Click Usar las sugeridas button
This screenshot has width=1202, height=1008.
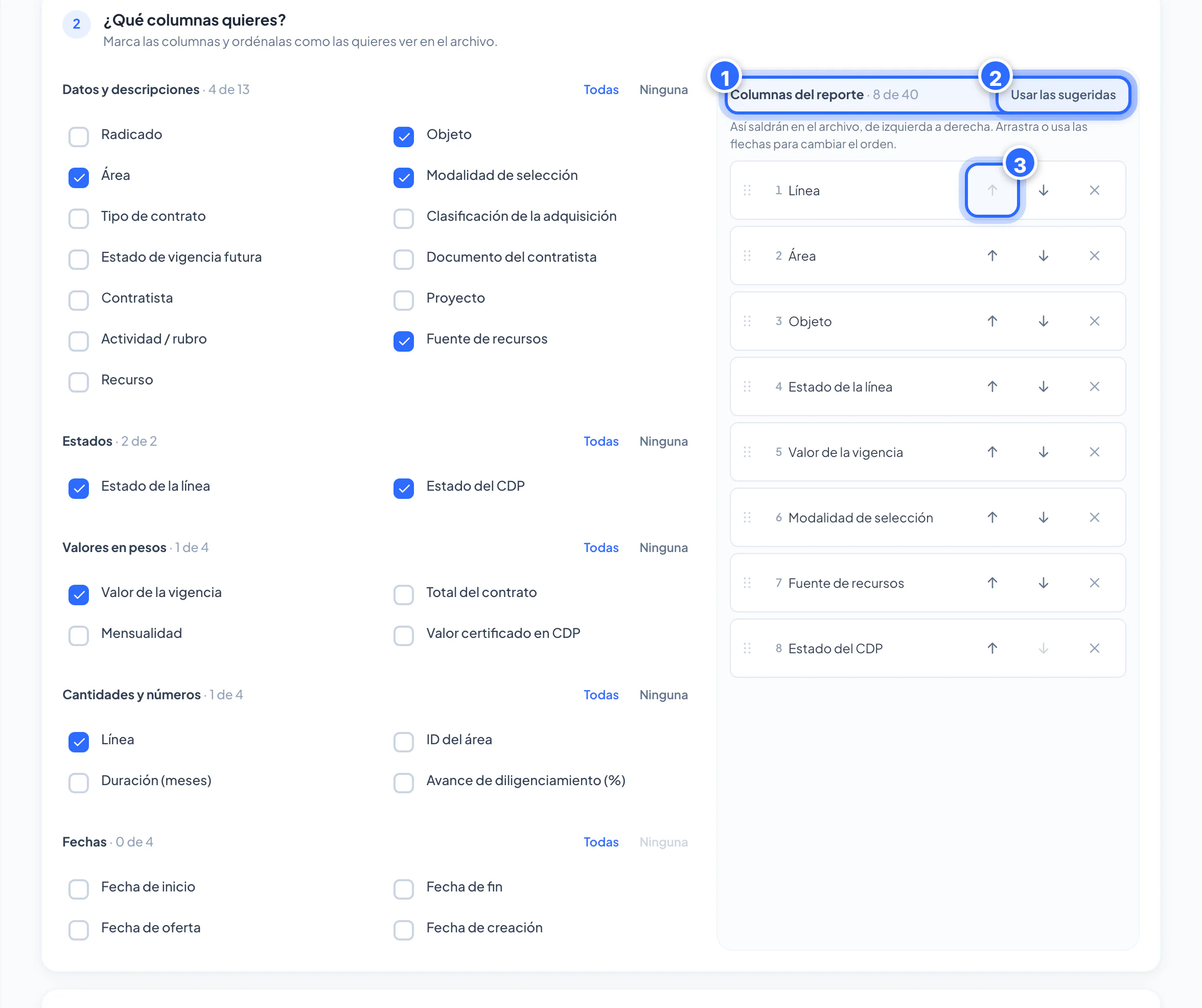pyautogui.click(x=1063, y=95)
